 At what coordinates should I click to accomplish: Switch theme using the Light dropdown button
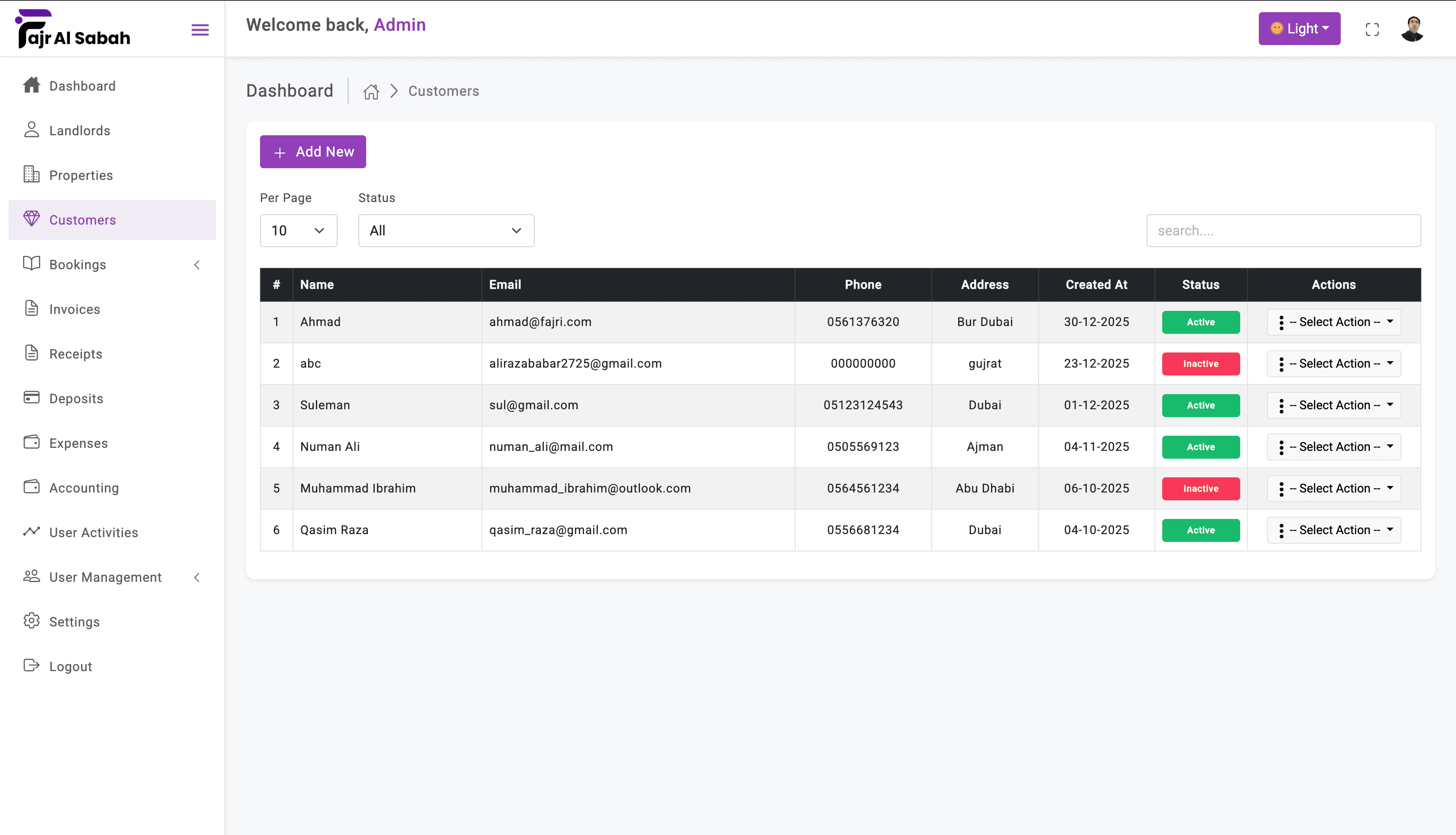[1299, 29]
